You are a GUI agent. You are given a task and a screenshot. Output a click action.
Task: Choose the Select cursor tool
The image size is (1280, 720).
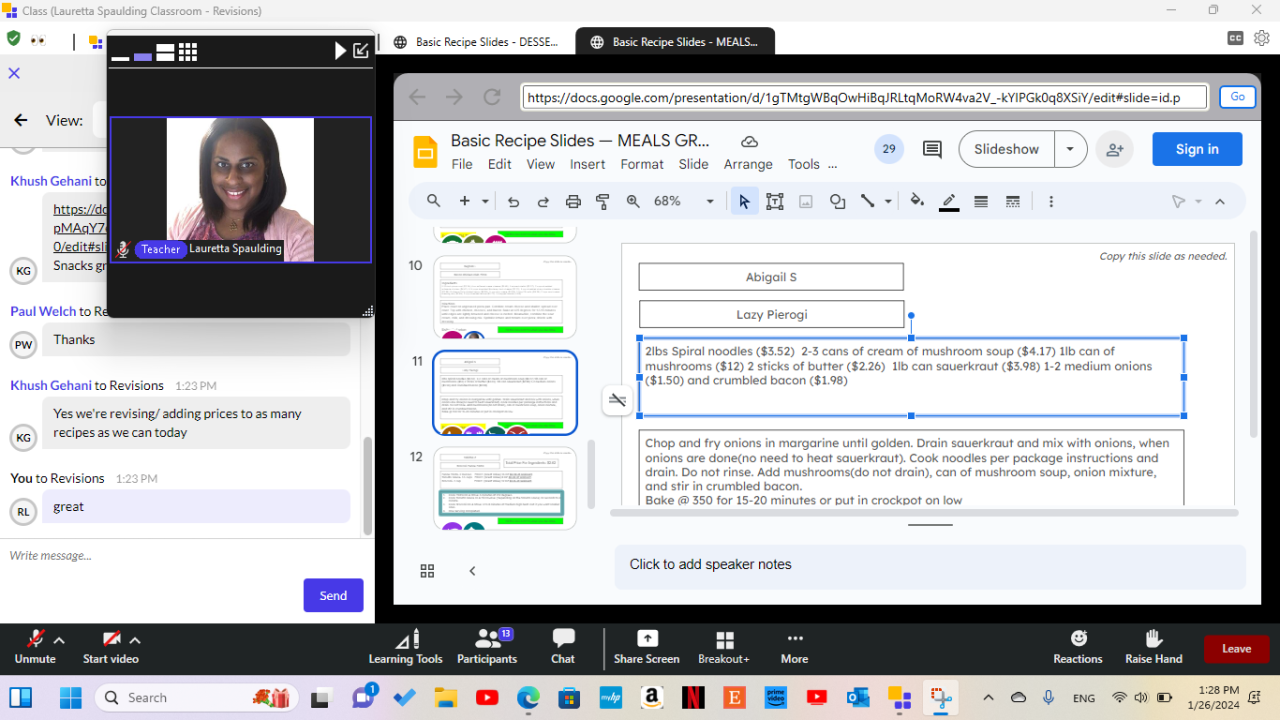pyautogui.click(x=744, y=201)
